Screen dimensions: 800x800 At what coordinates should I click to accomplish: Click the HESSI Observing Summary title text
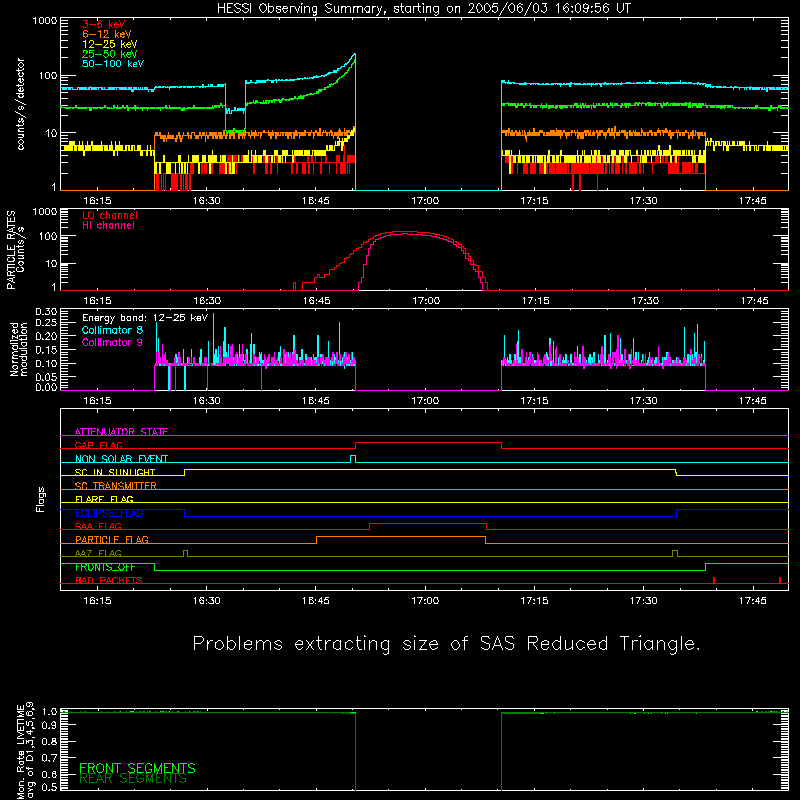point(424,9)
